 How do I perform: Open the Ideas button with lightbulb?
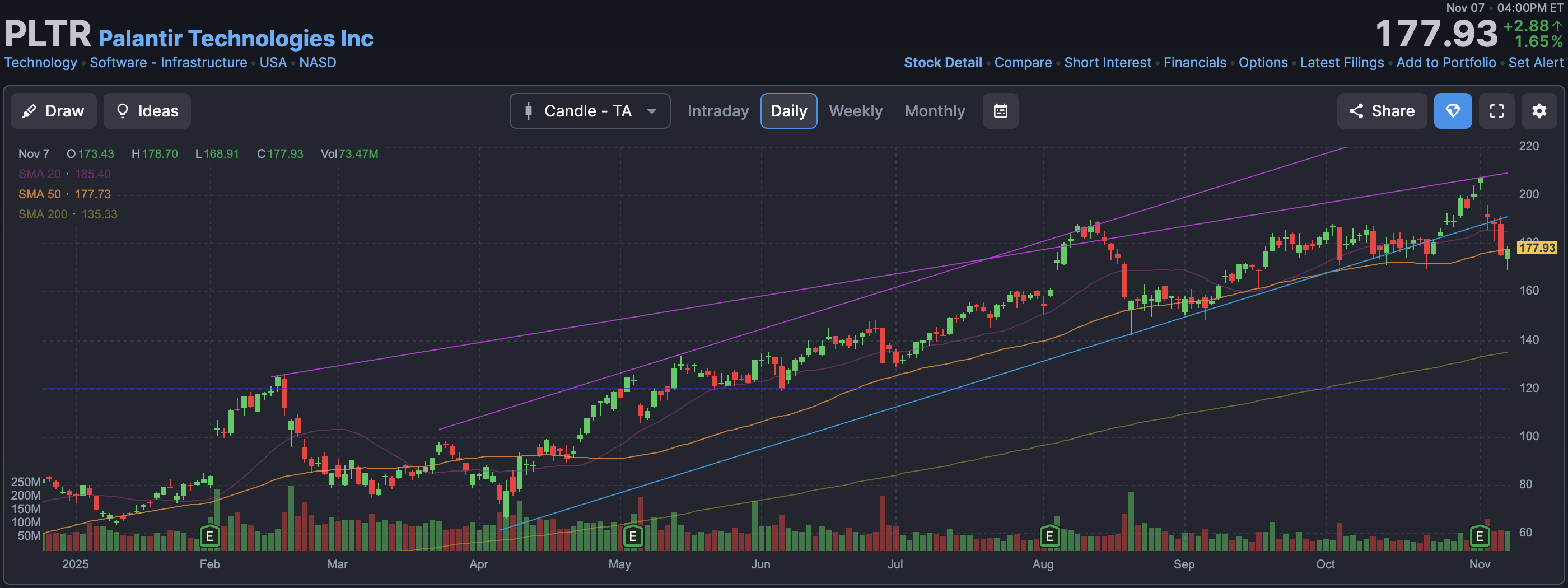147,111
